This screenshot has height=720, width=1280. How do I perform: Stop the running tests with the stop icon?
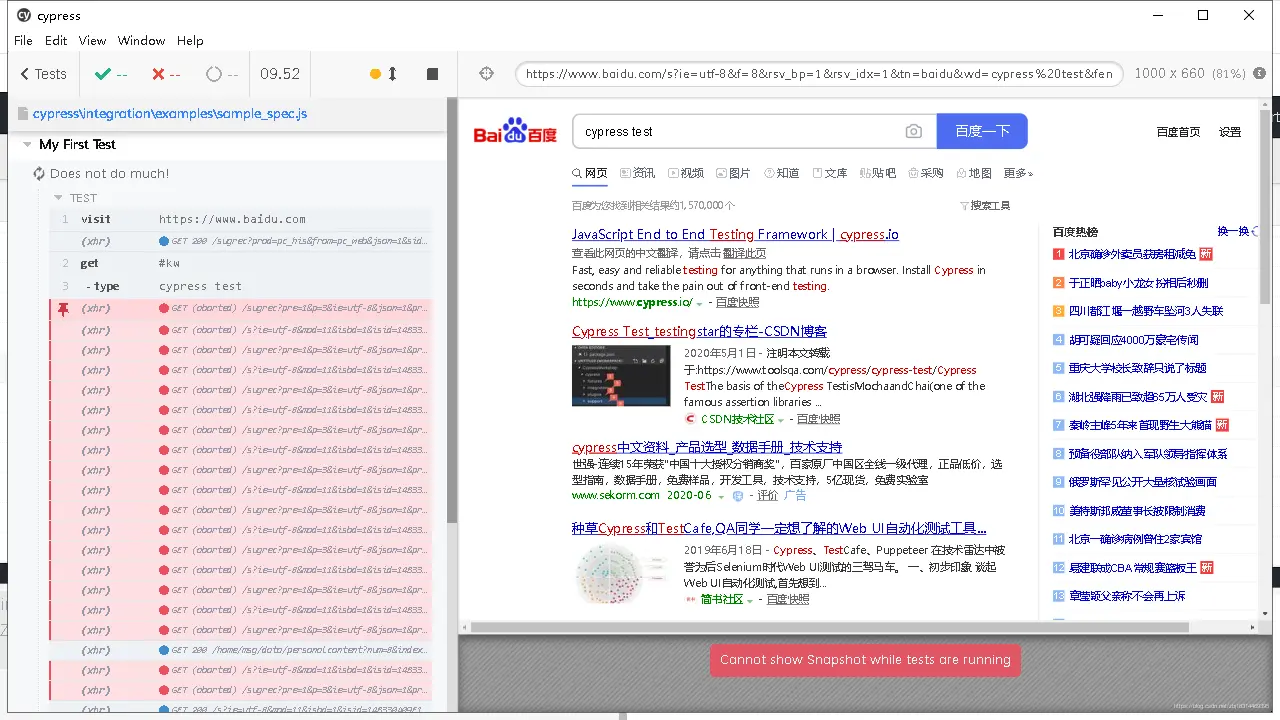[432, 73]
